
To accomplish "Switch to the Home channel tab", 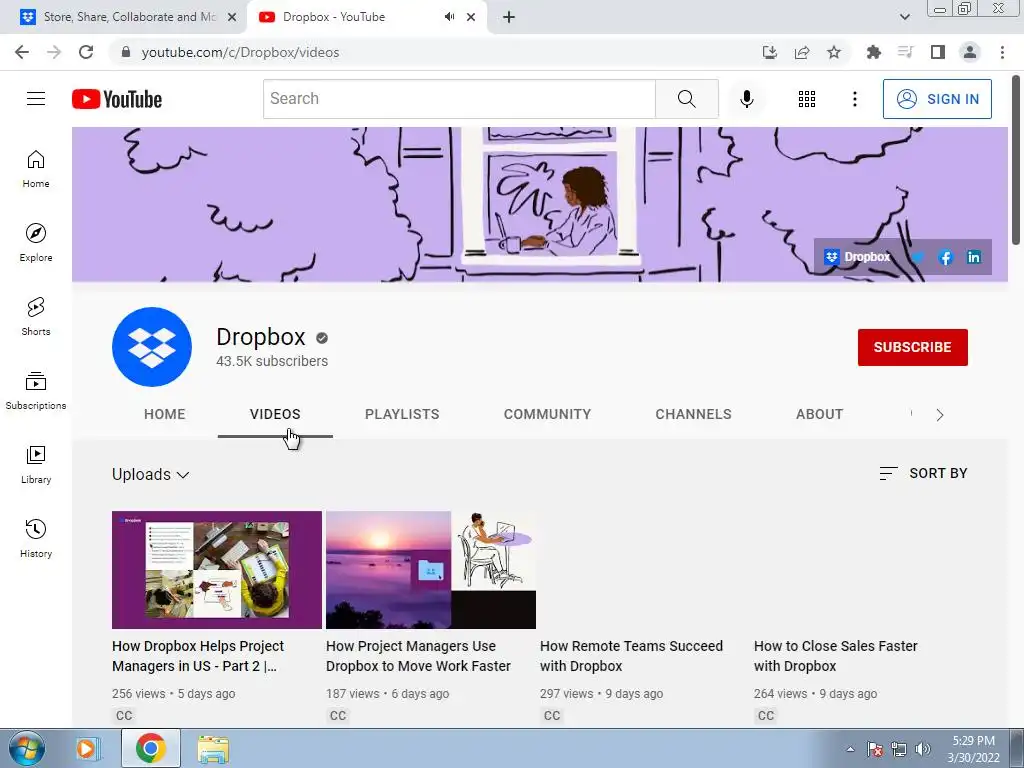I will click(x=165, y=414).
